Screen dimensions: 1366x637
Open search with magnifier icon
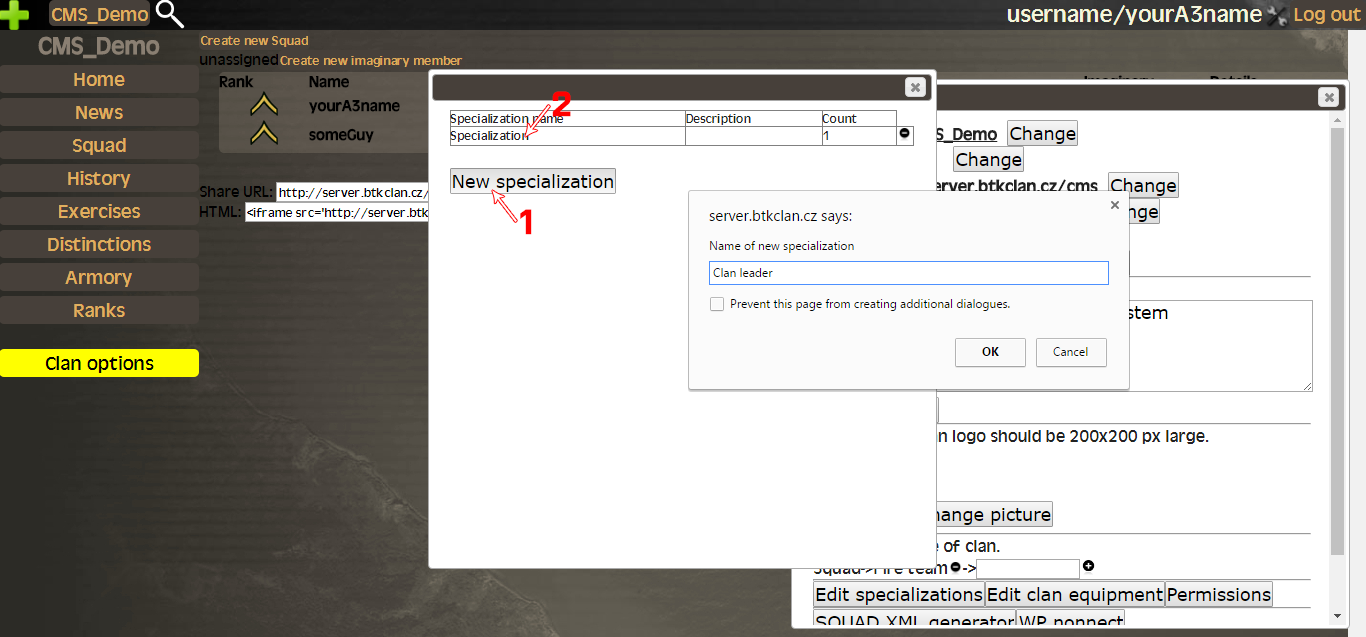pyautogui.click(x=170, y=14)
